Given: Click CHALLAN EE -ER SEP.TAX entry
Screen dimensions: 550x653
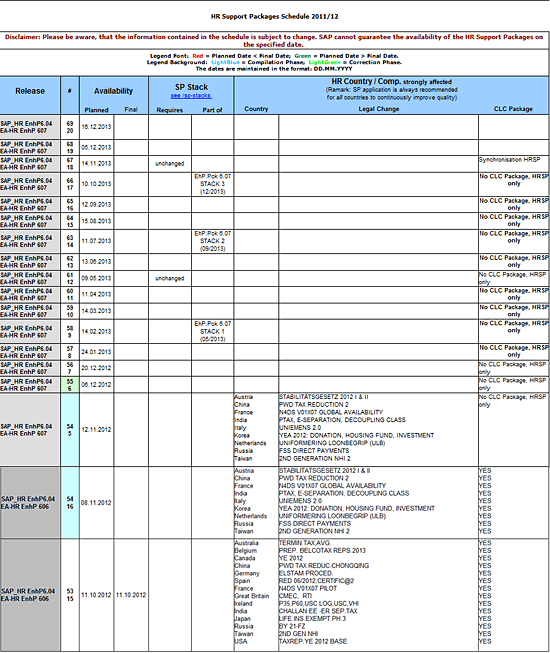Looking at the screenshot, I should (318, 611).
